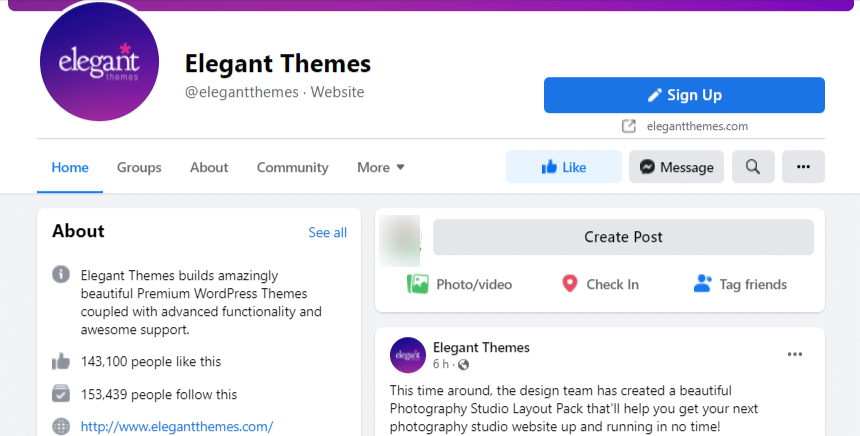Open the post's three-dot options menu
860x436 pixels.
795,354
